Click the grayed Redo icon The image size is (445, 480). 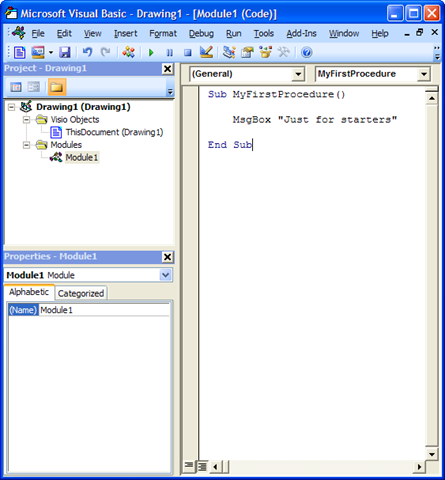106,52
